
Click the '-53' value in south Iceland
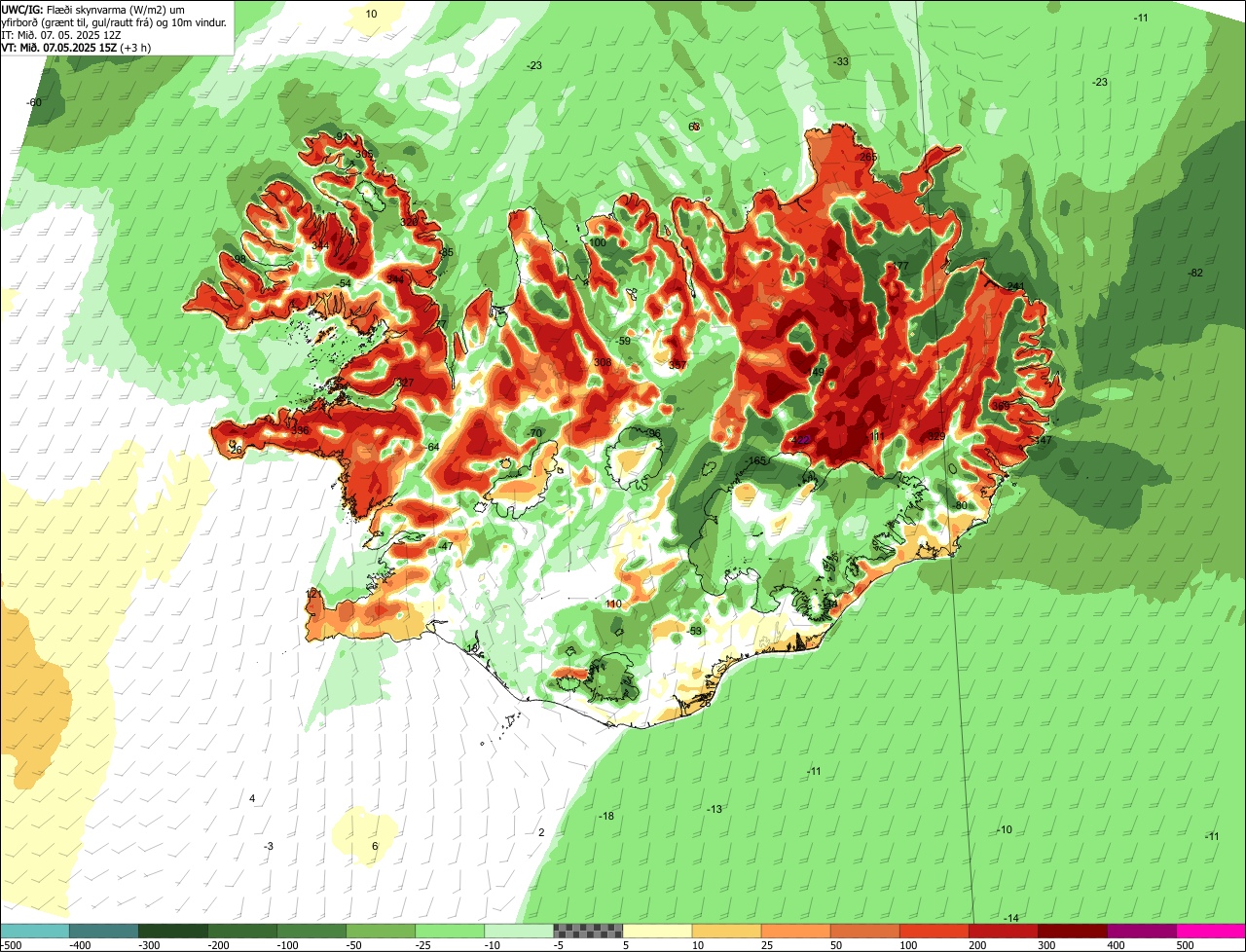(694, 631)
